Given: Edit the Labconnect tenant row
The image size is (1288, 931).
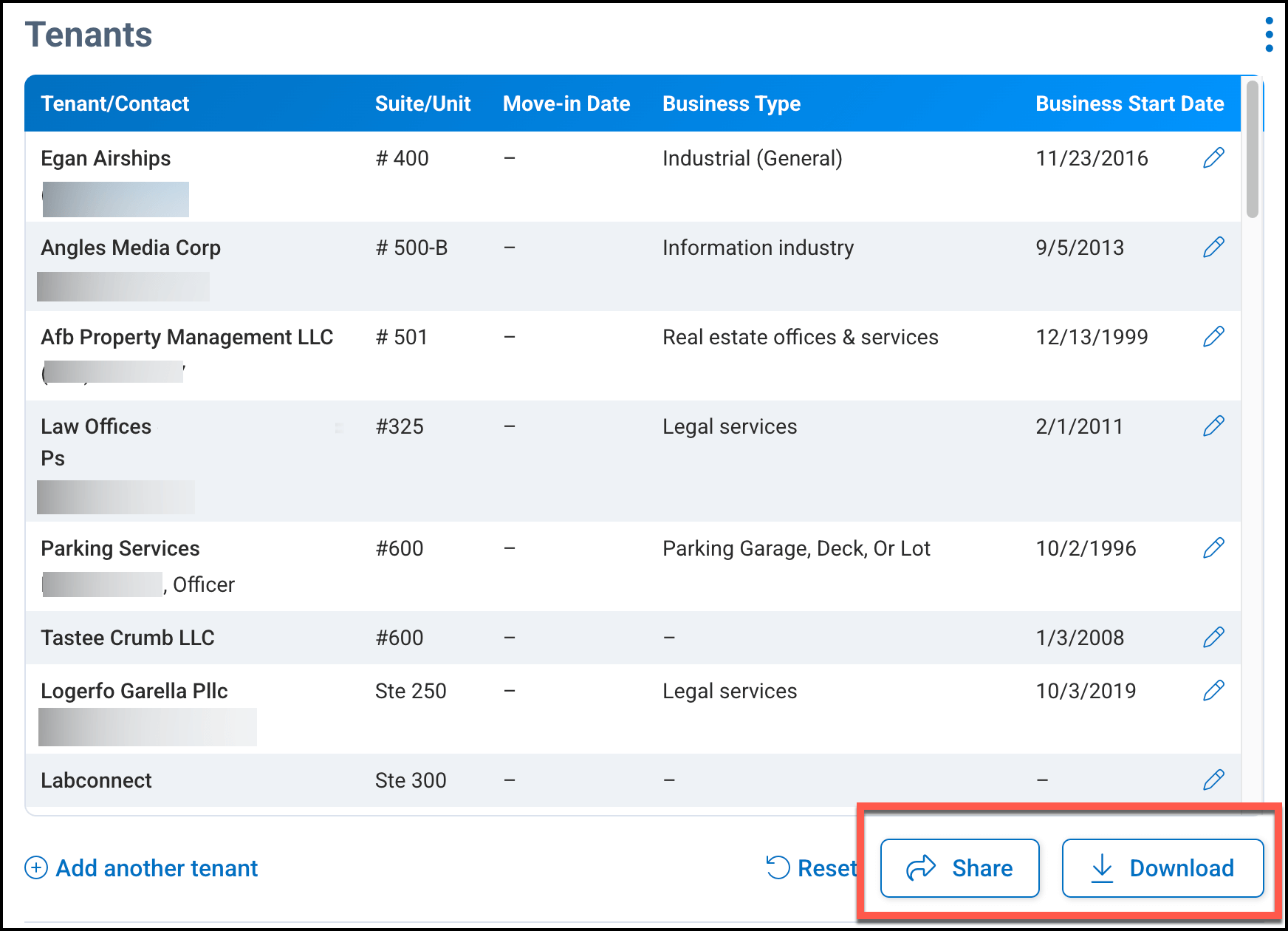Looking at the screenshot, I should pyautogui.click(x=1213, y=780).
